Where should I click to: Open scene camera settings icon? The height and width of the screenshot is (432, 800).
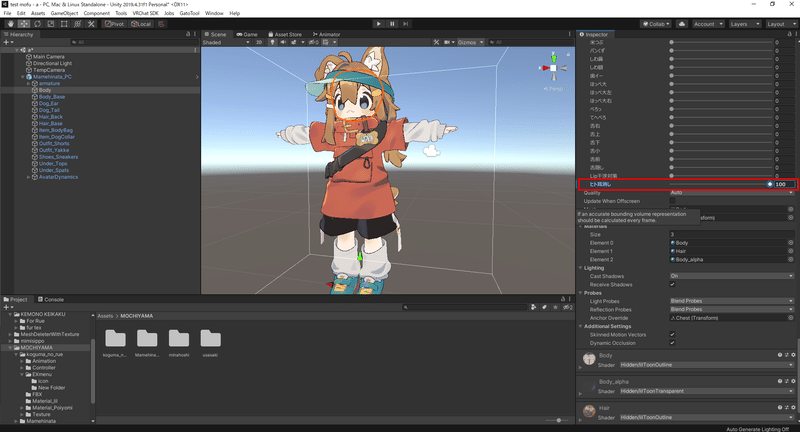point(447,42)
